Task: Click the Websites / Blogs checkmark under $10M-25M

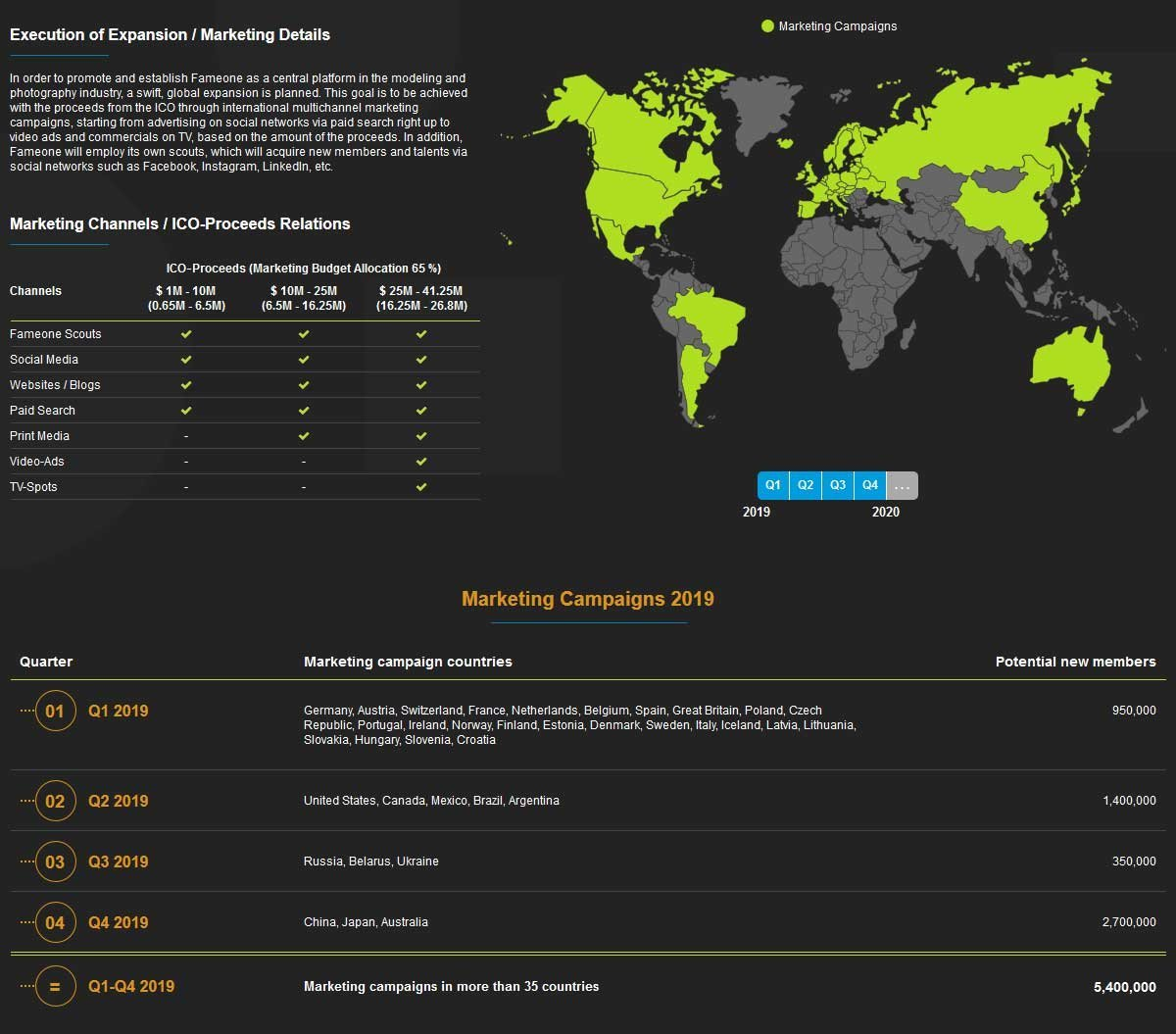Action: pos(304,385)
